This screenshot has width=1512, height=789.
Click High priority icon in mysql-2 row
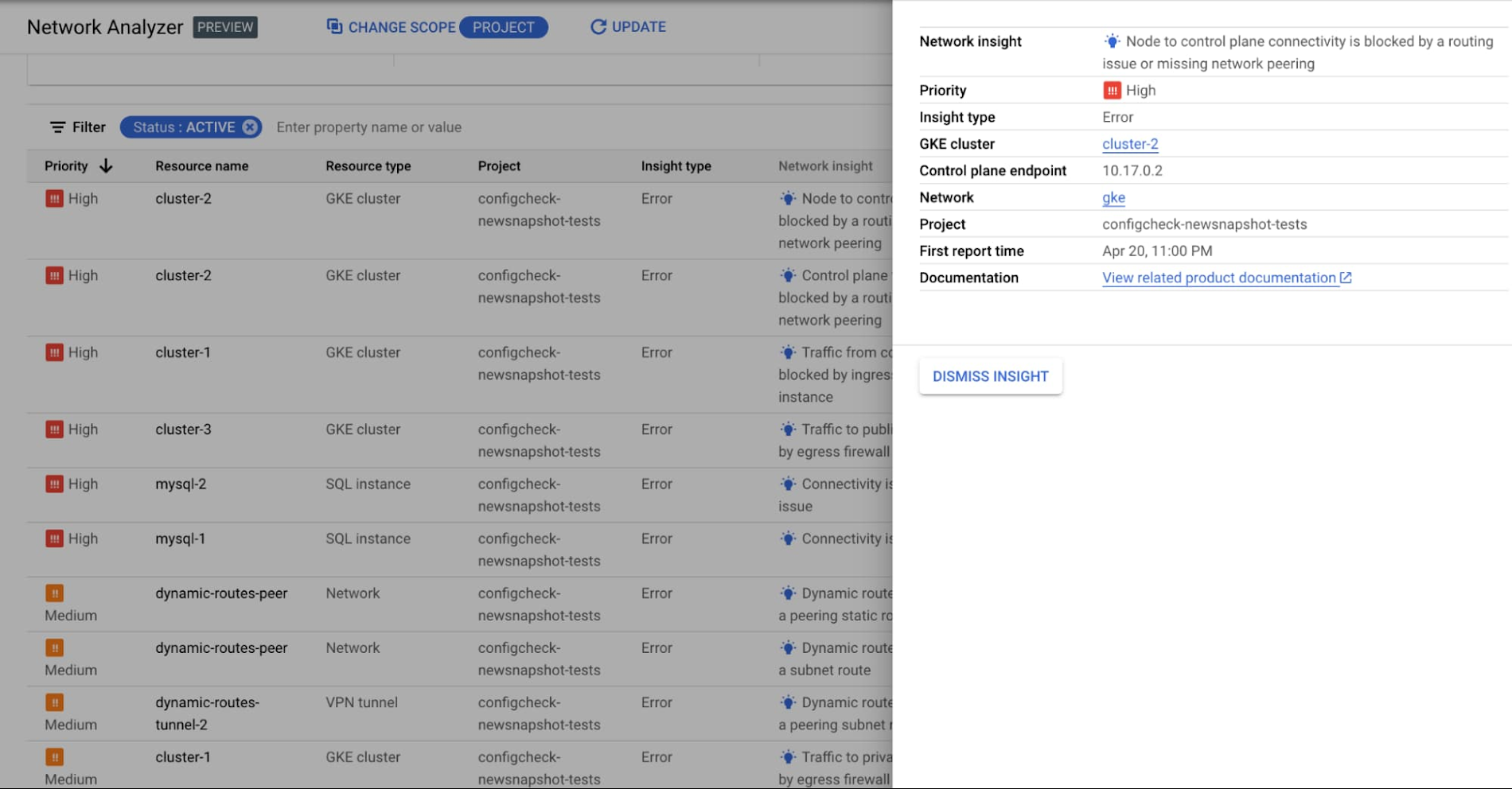(x=54, y=484)
